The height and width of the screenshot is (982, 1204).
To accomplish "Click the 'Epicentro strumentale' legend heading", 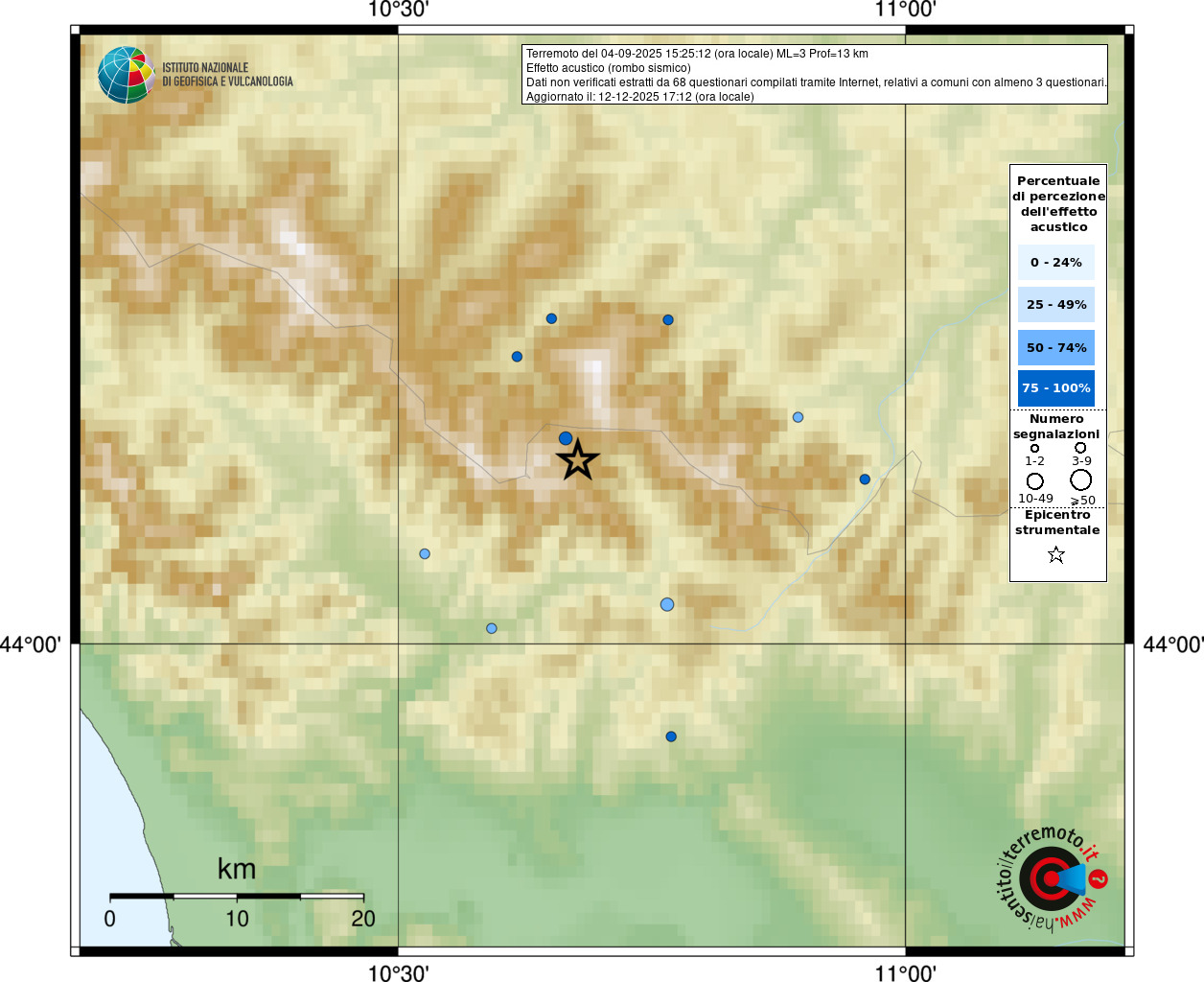I will [1057, 523].
